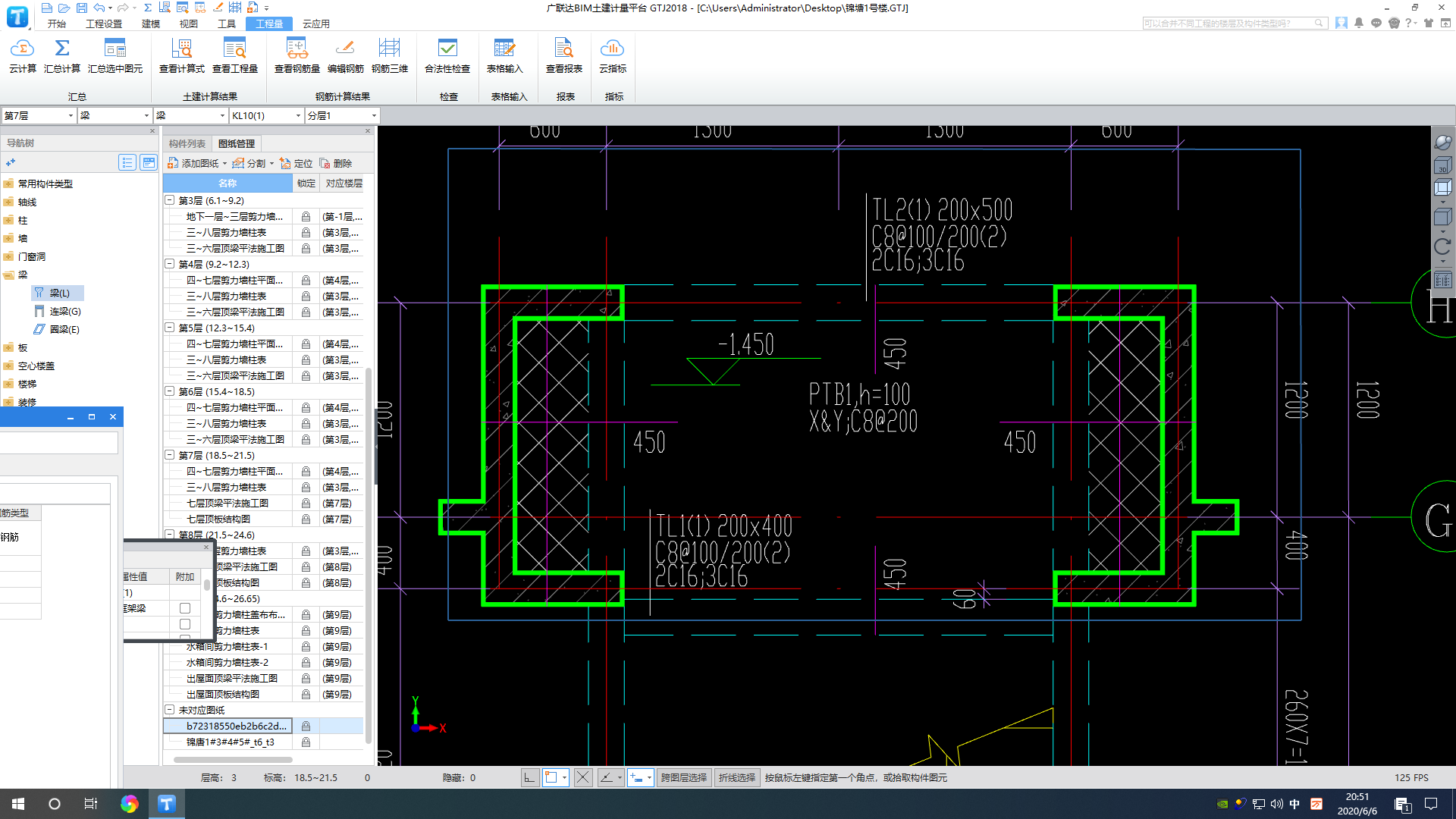Open Task View on taskbar

coord(90,804)
